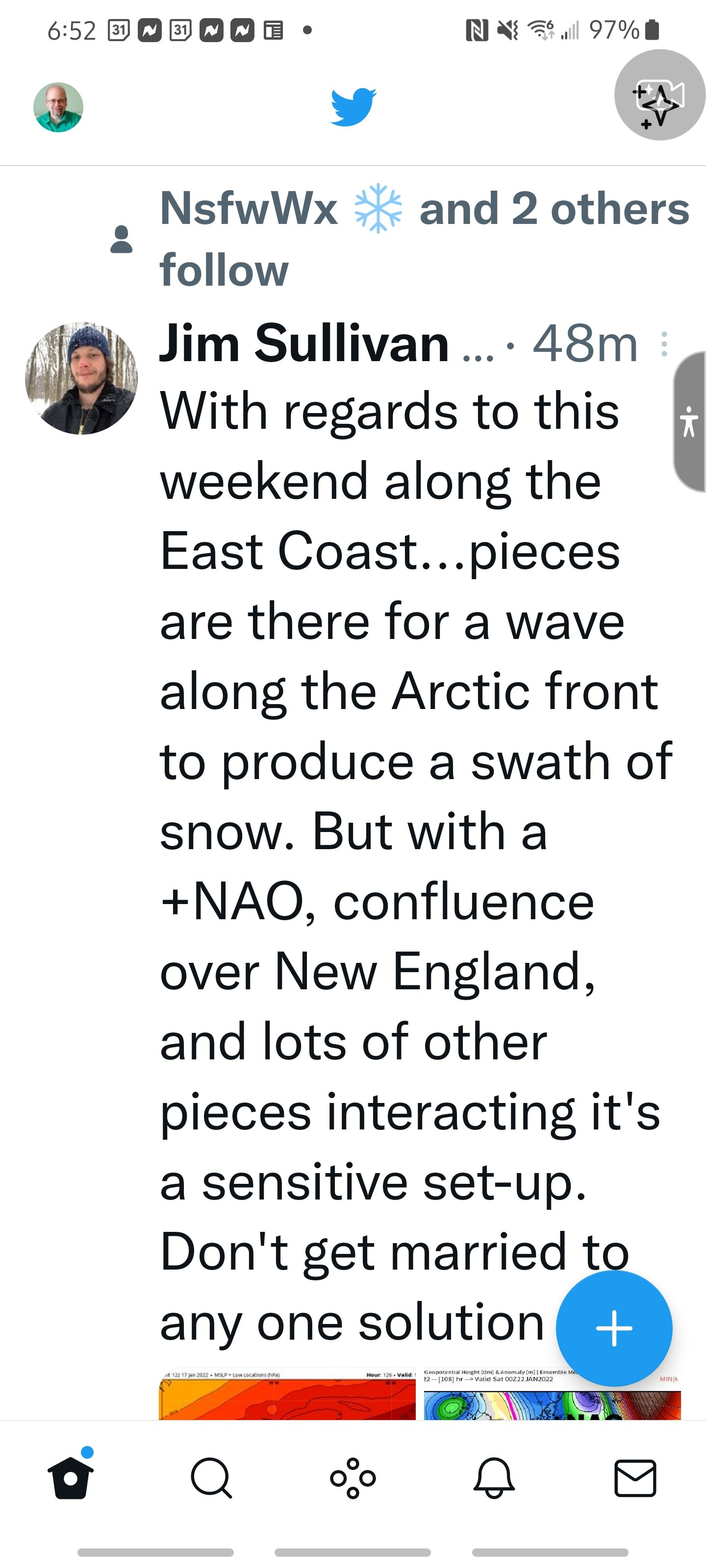Compose a new tweet with plus button

pyautogui.click(x=614, y=1328)
